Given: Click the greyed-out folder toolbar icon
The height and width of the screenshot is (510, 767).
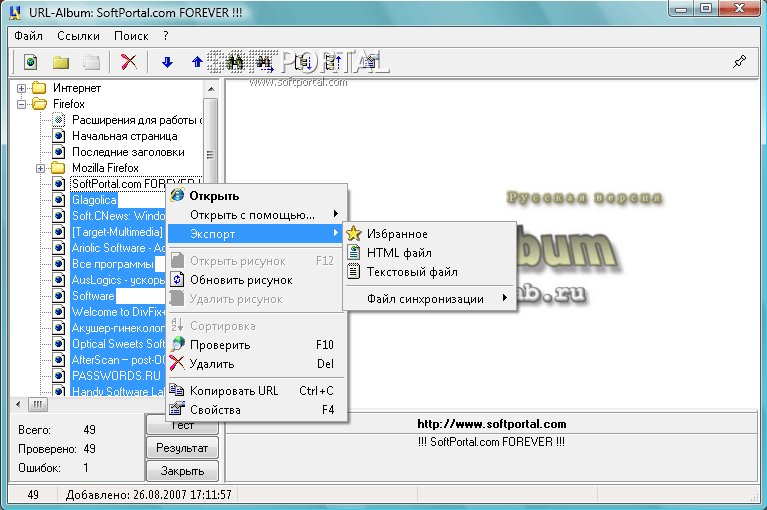Looking at the screenshot, I should 91,62.
